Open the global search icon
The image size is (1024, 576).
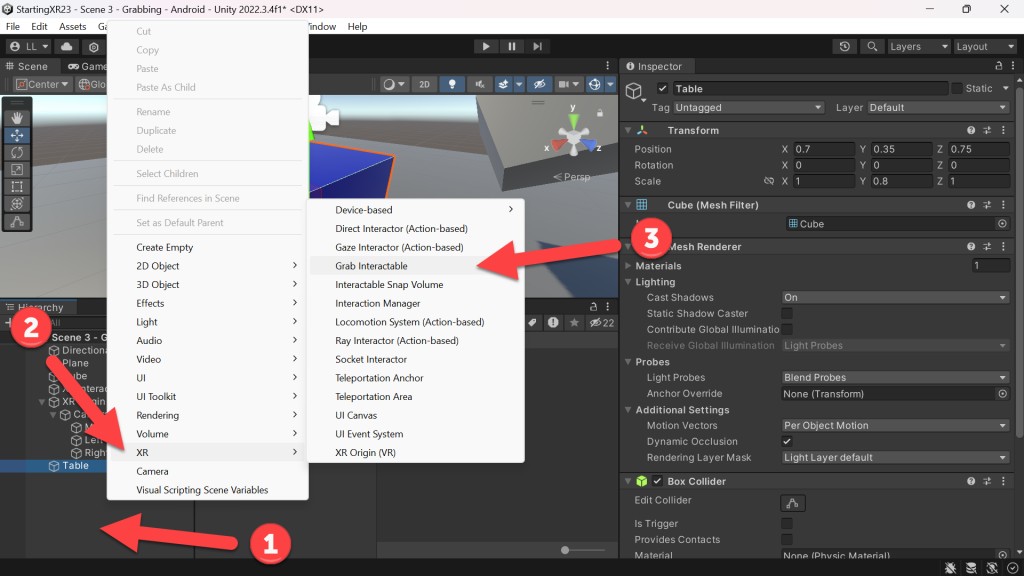[x=872, y=46]
